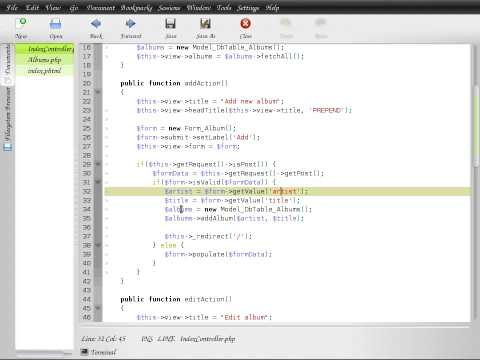Save the file with the floppy icon

(170, 24)
